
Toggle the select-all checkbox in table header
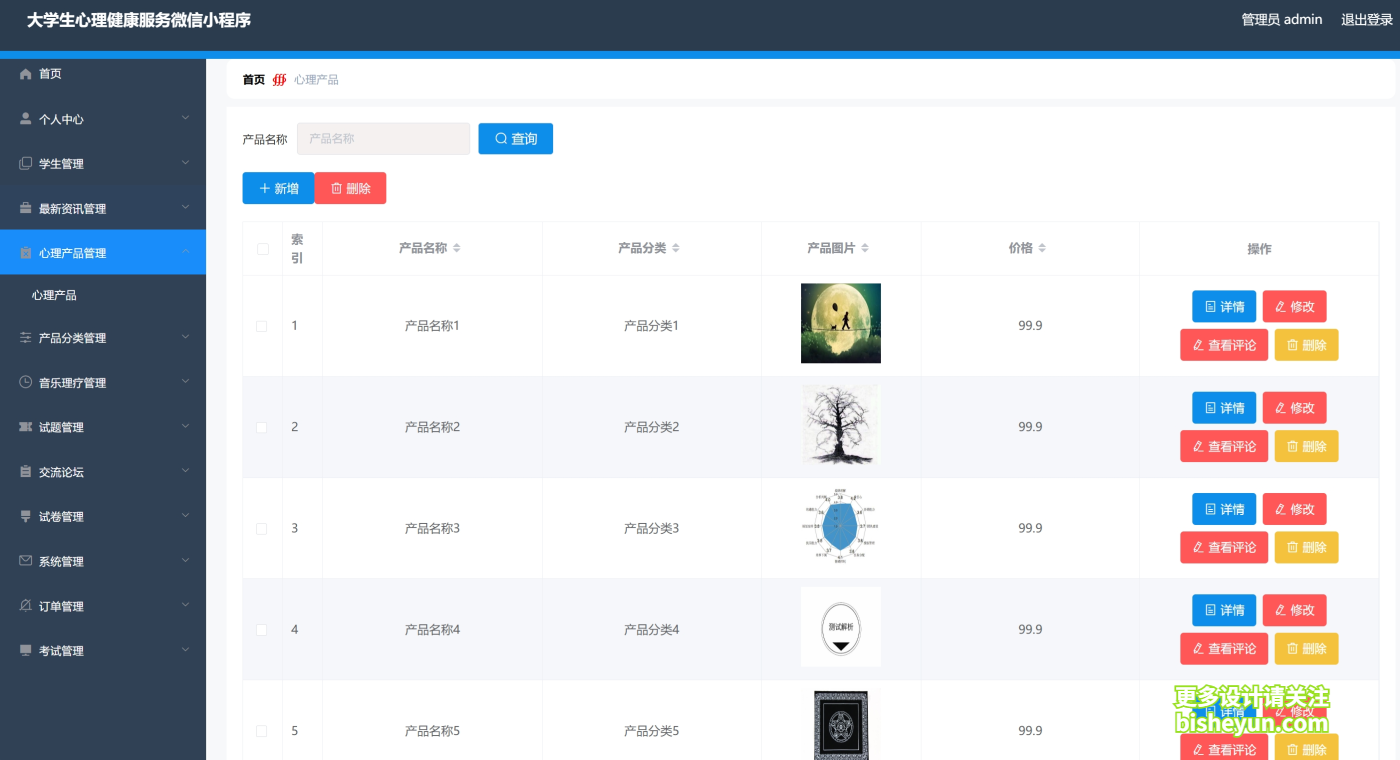tap(262, 249)
